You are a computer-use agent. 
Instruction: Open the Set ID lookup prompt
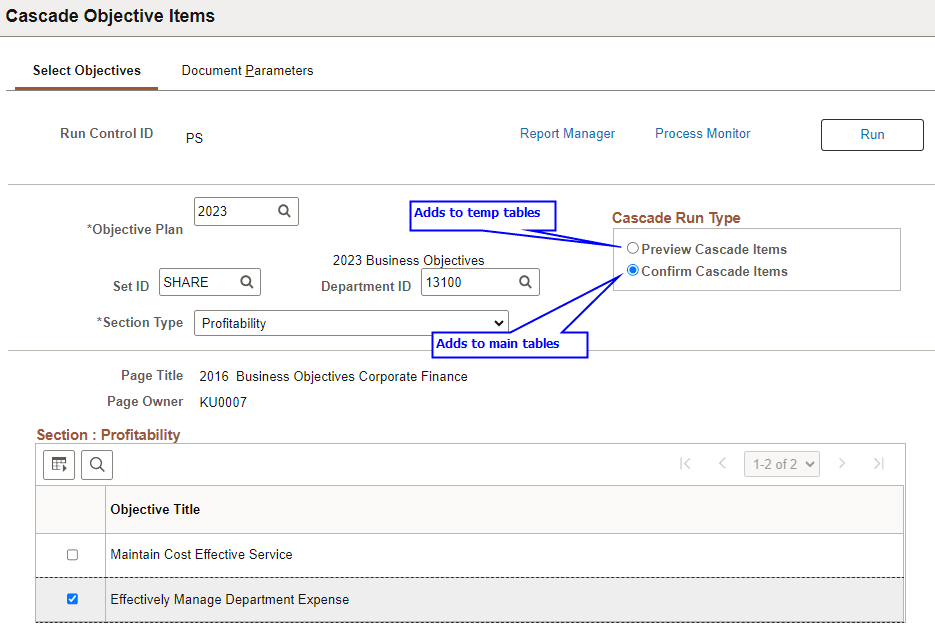click(245, 282)
